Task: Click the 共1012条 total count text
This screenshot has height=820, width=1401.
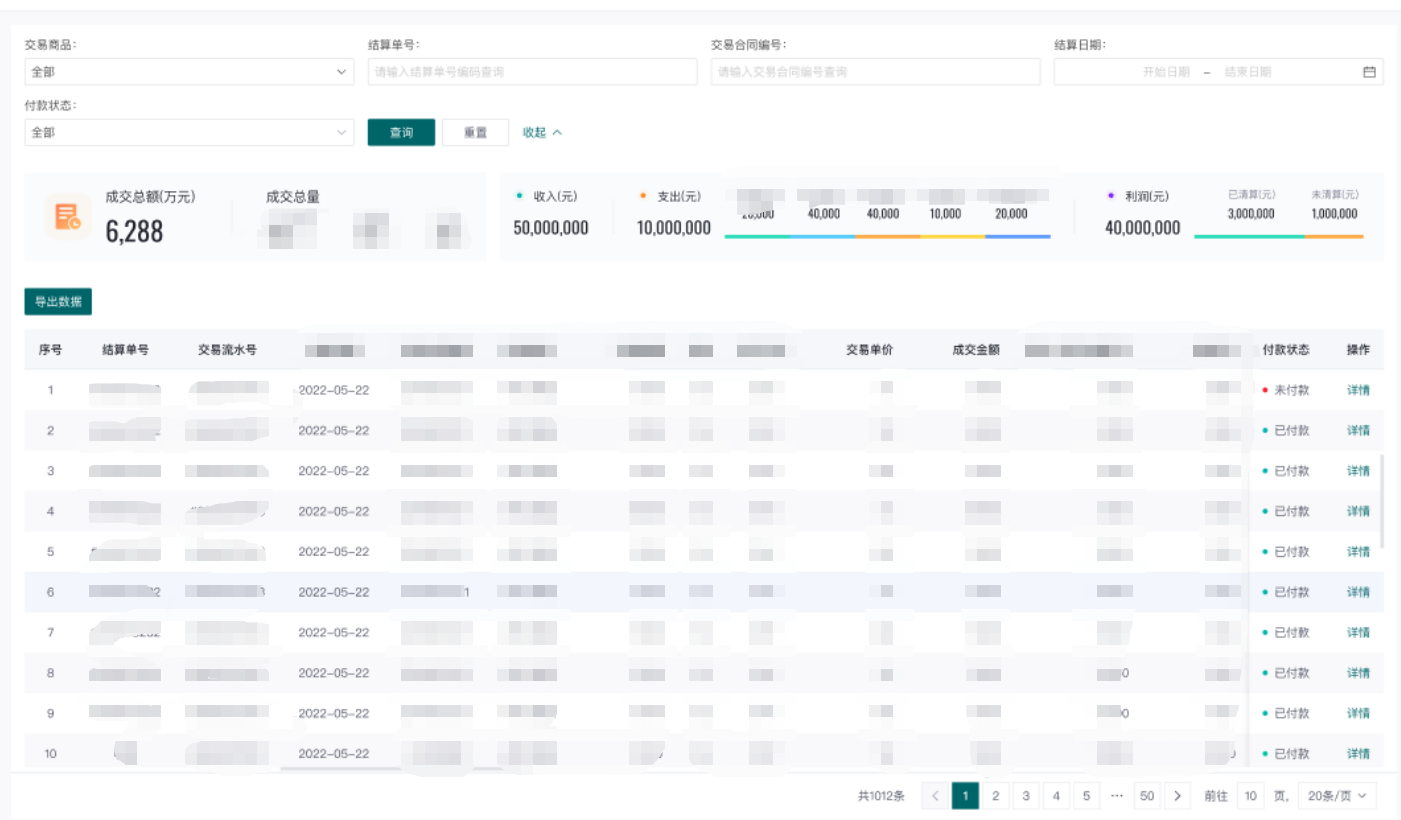Action: [x=881, y=796]
